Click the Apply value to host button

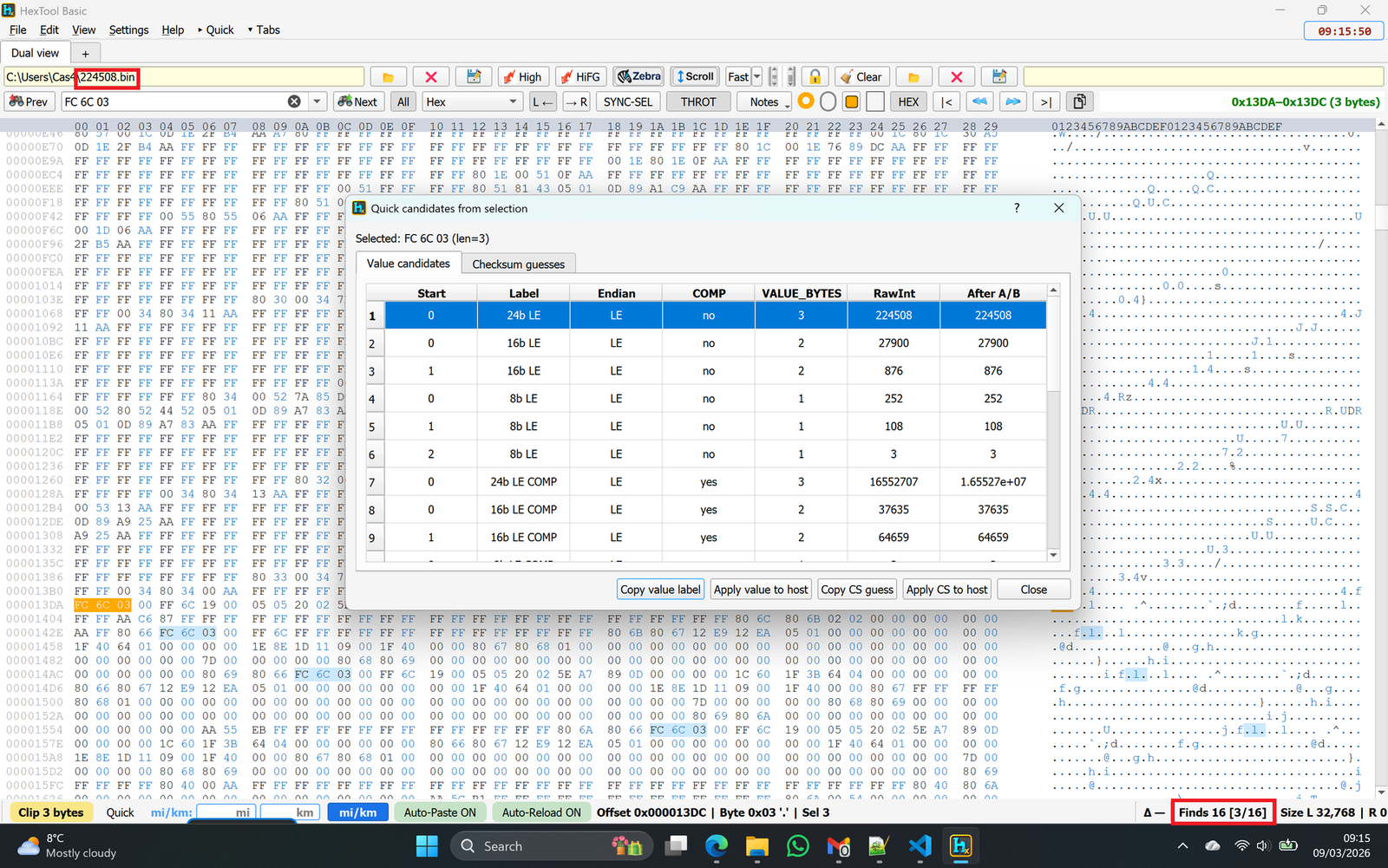tap(760, 589)
